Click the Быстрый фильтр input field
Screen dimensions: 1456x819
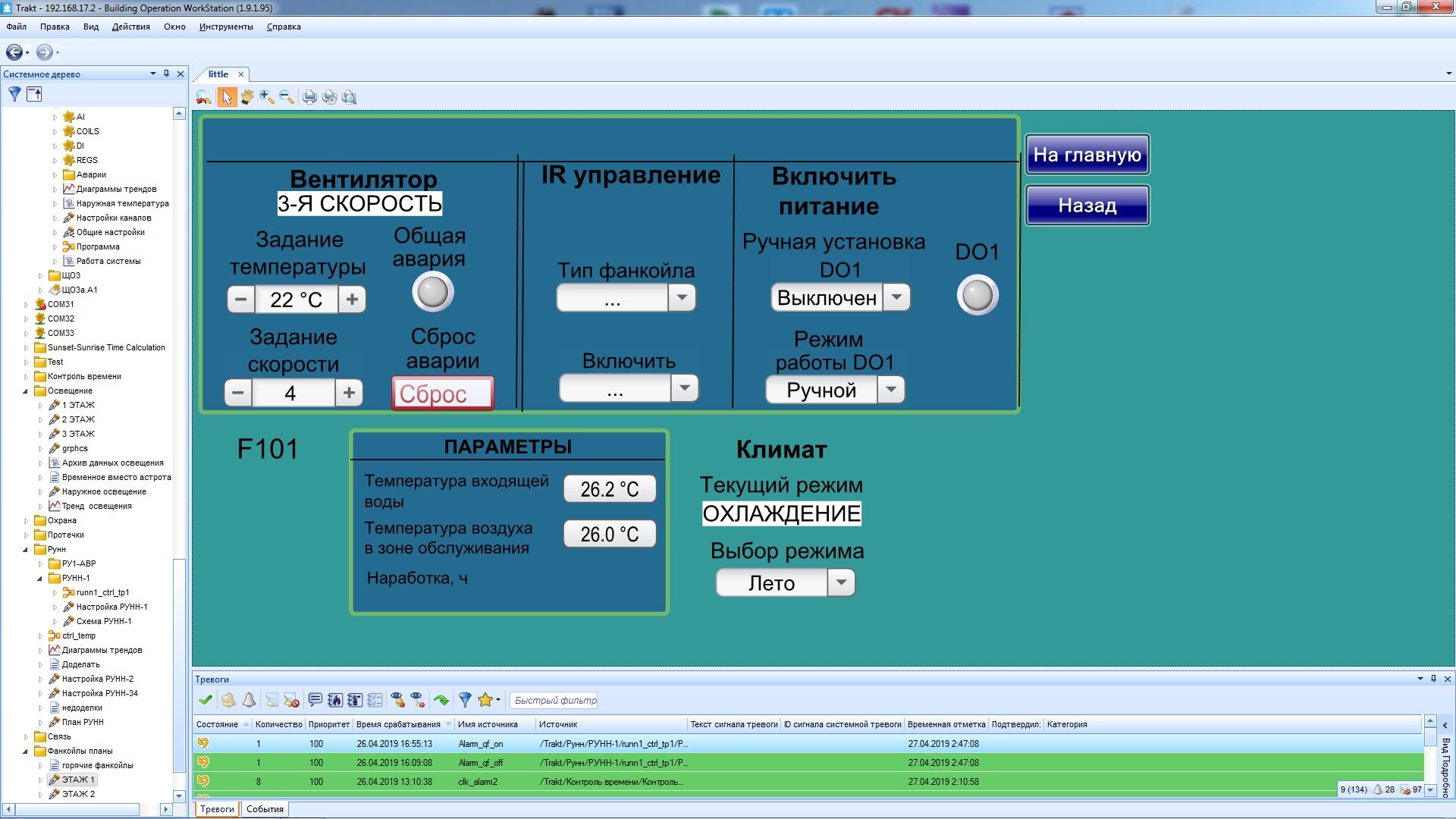[x=555, y=700]
